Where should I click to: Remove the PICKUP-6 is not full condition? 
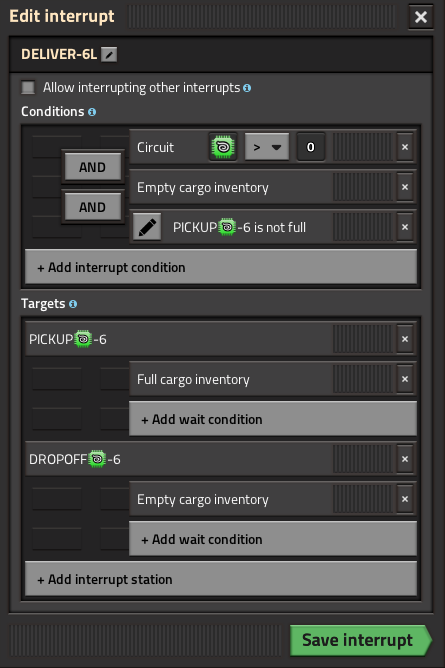(405, 227)
